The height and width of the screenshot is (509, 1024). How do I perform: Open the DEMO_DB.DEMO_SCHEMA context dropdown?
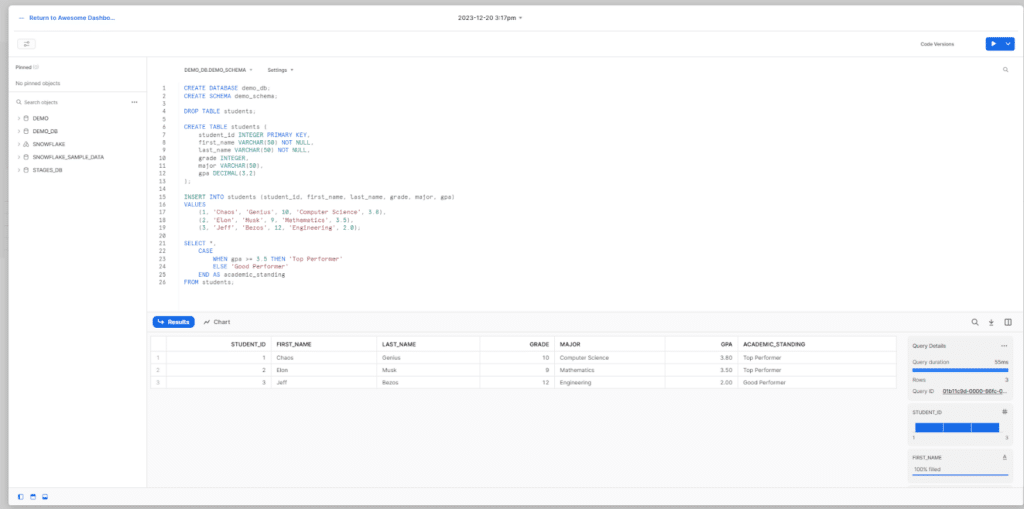coord(218,69)
